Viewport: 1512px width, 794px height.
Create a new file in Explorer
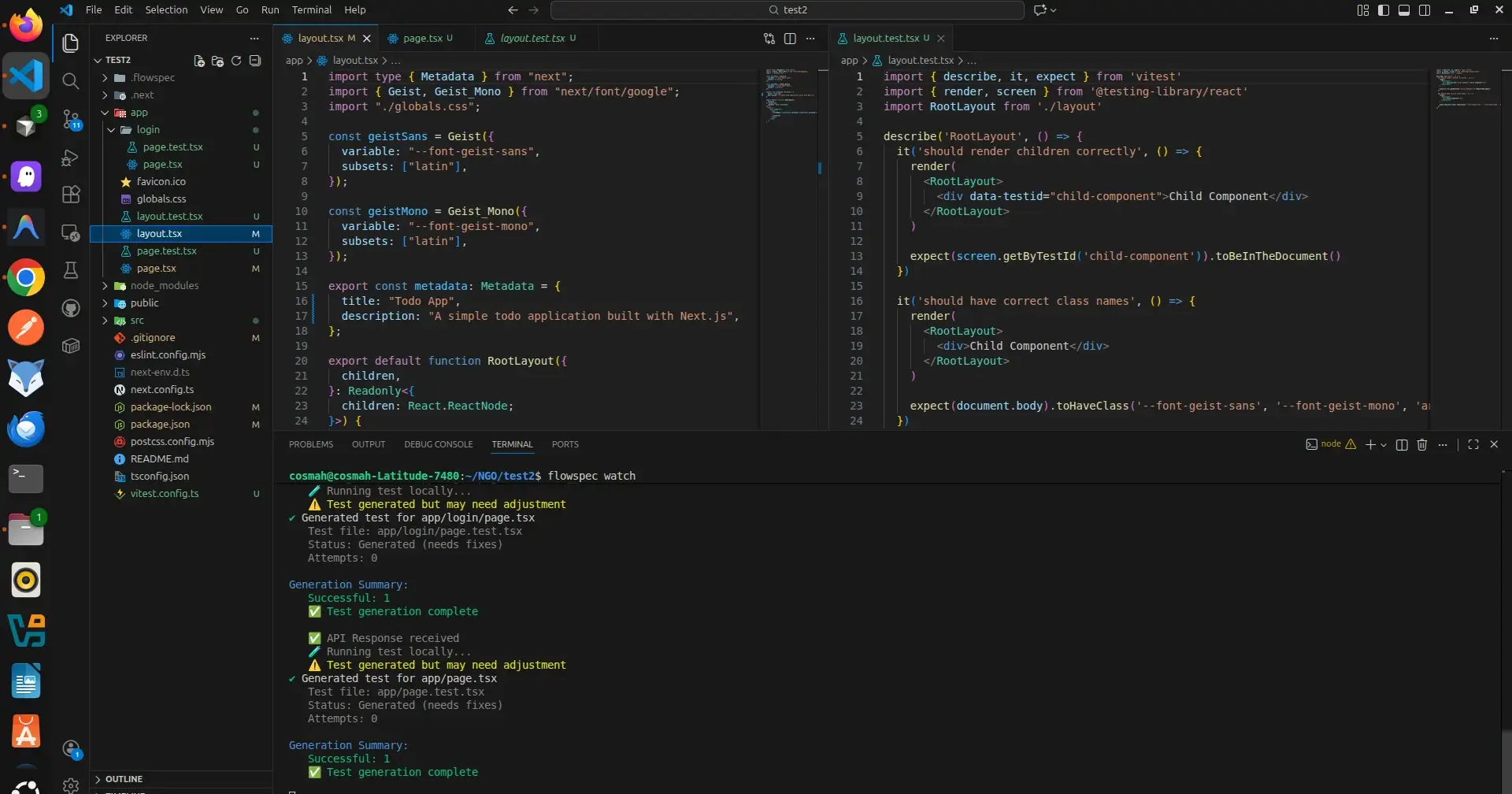[x=198, y=61]
